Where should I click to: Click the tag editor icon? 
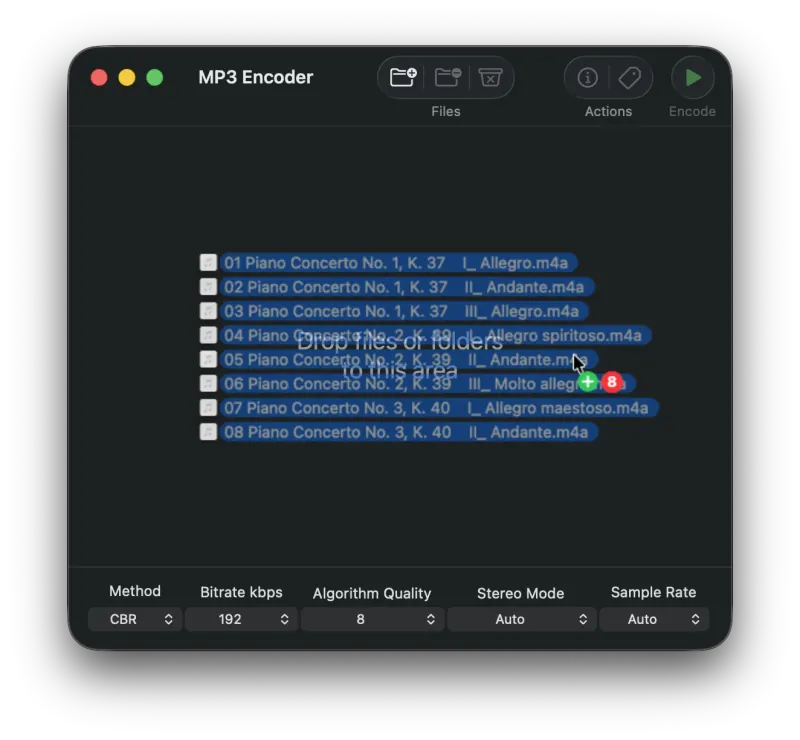coord(630,78)
